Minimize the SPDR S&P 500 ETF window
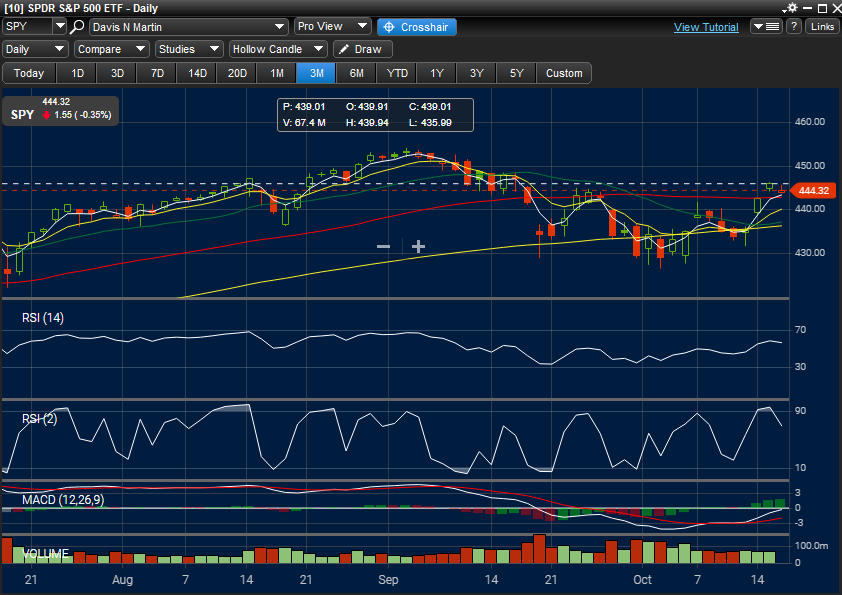Image resolution: width=842 pixels, height=595 pixels. click(x=808, y=8)
